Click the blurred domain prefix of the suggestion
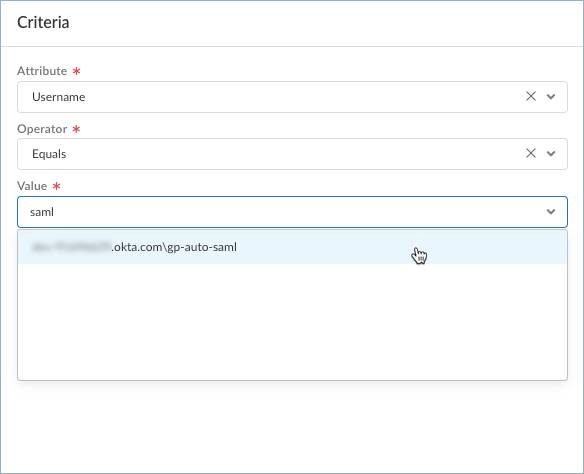The height and width of the screenshot is (474, 584). (71, 247)
